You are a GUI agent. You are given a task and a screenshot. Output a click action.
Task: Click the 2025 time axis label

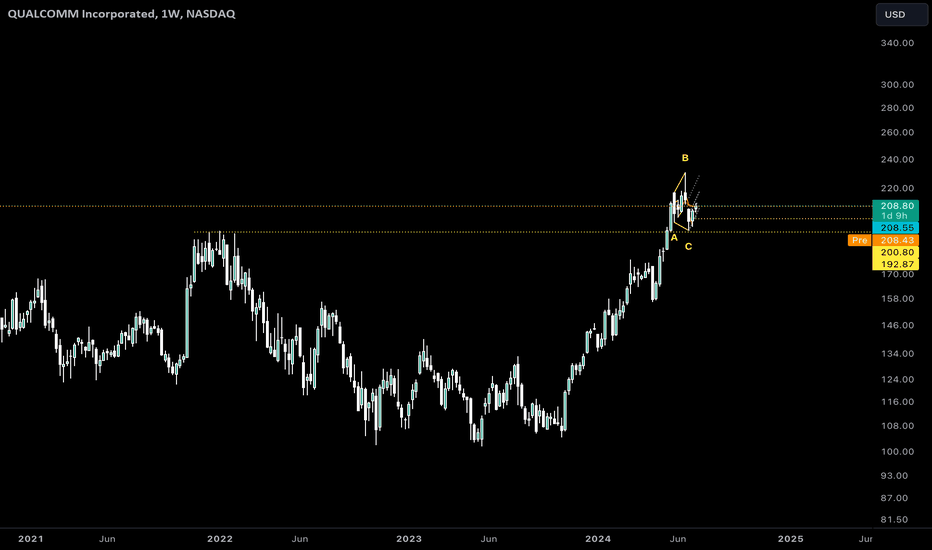coord(791,539)
